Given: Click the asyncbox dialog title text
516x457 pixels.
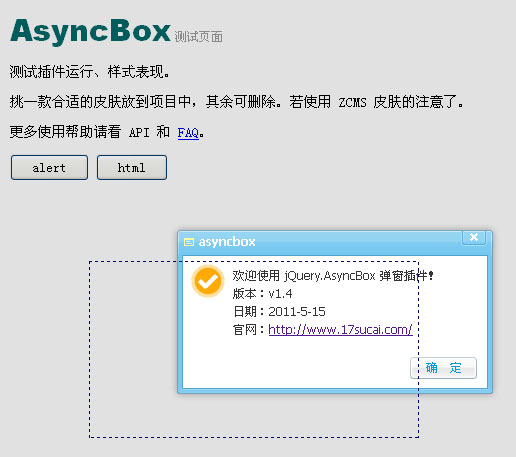Looking at the screenshot, I should point(227,242).
